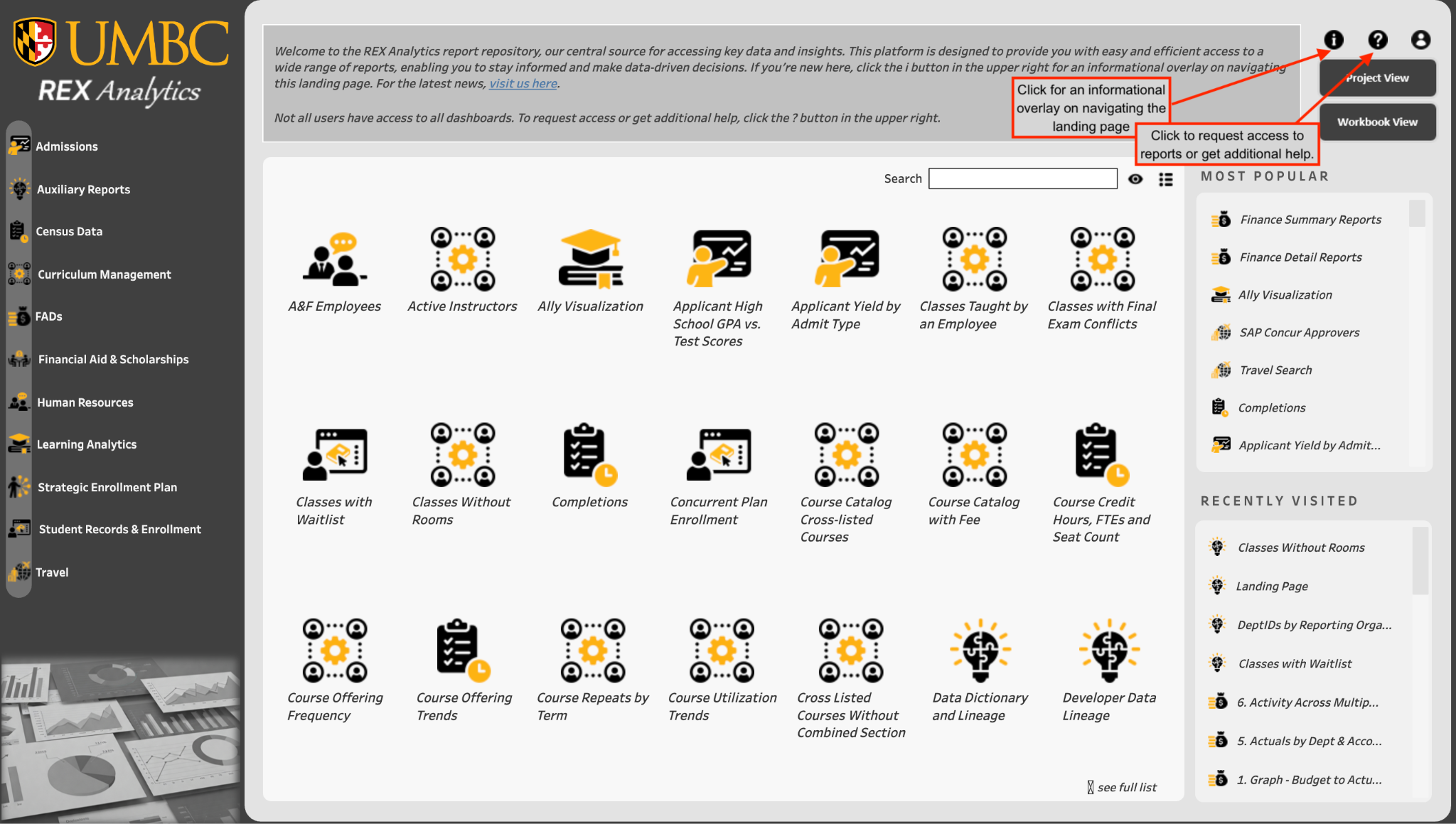Click the Workbook View button
Image resolution: width=1456 pixels, height=824 pixels.
click(1377, 122)
